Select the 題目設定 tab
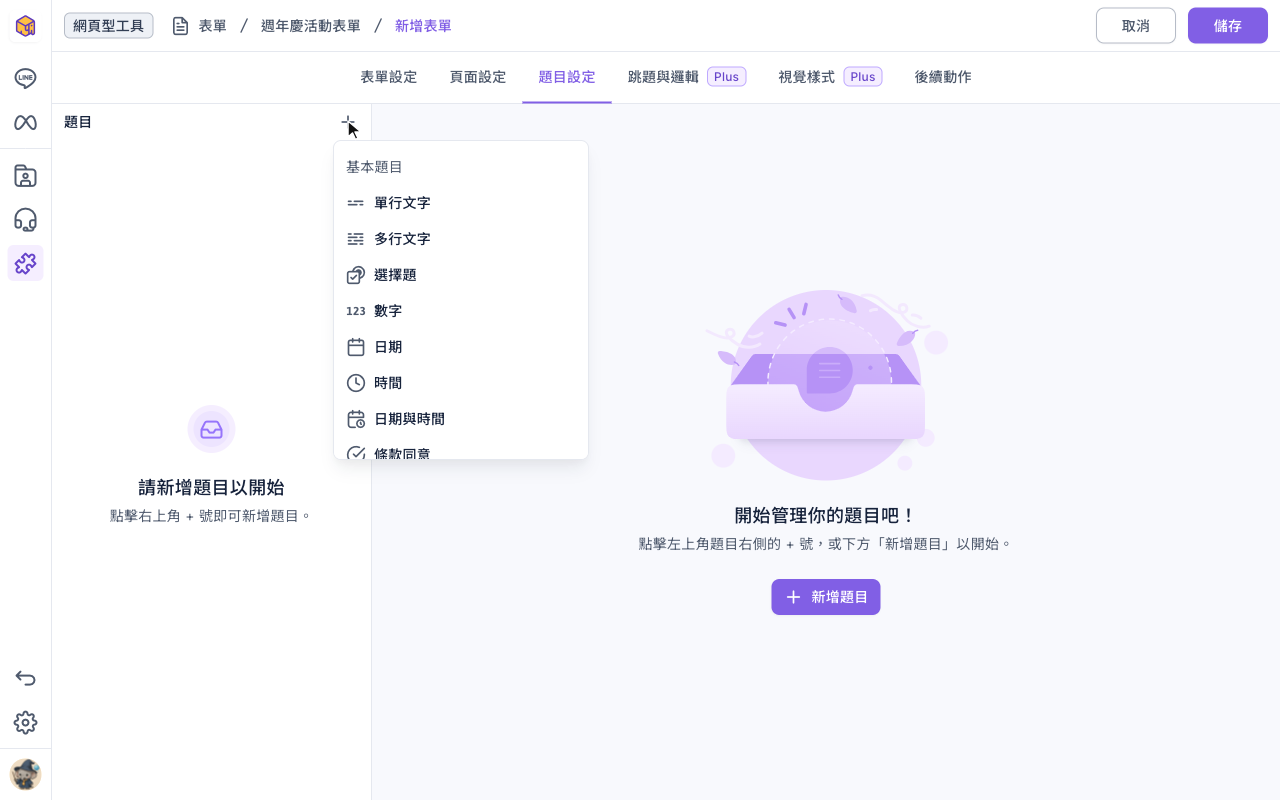 click(x=566, y=77)
